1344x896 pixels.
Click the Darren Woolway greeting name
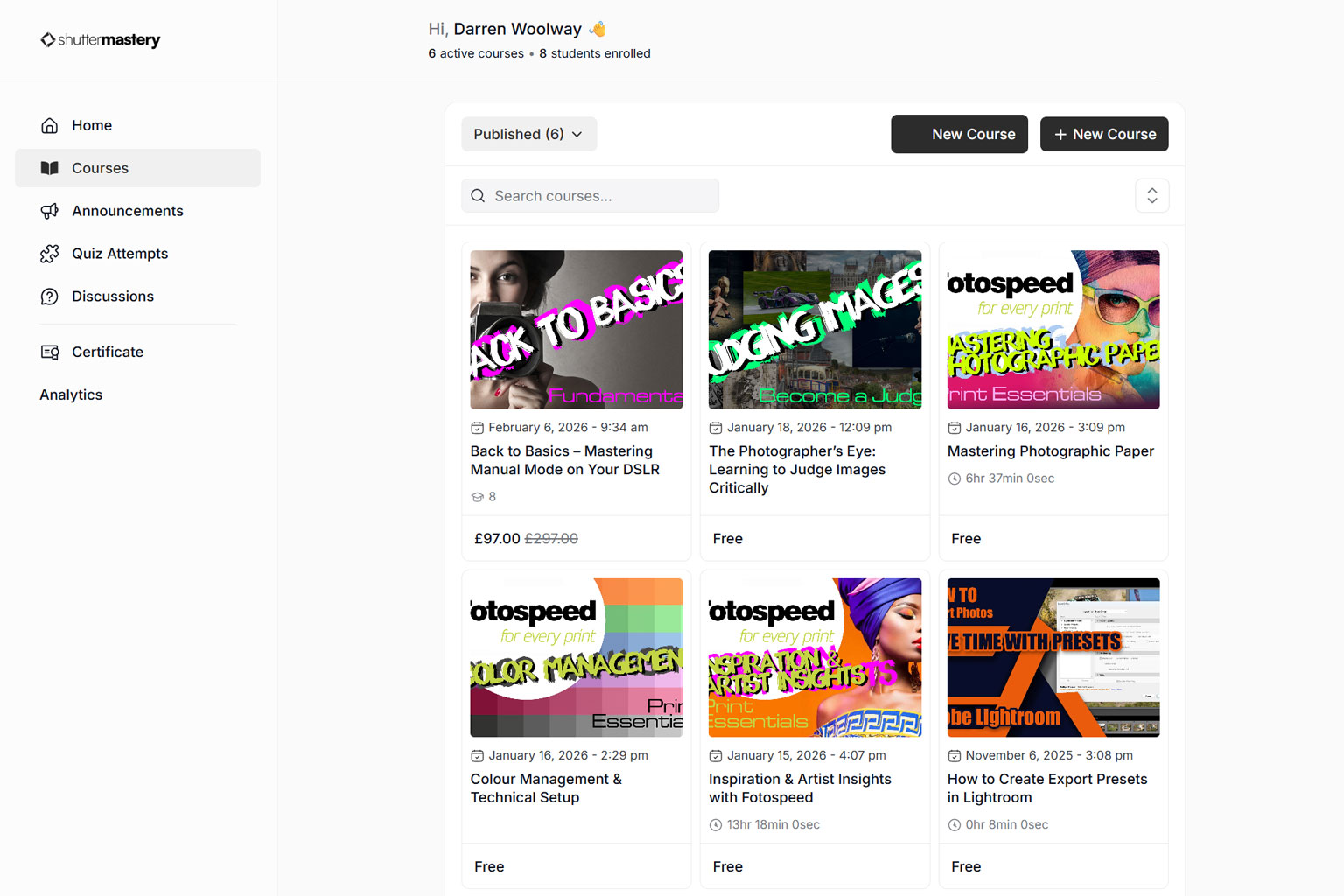(517, 29)
